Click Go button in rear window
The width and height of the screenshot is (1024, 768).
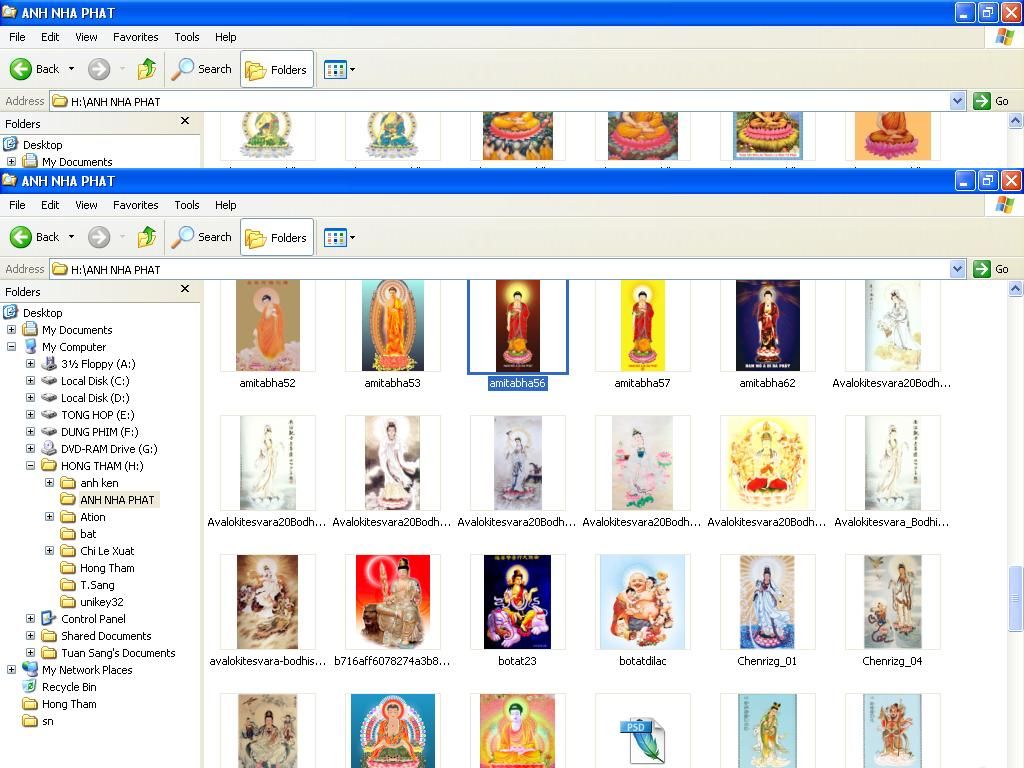[991, 101]
